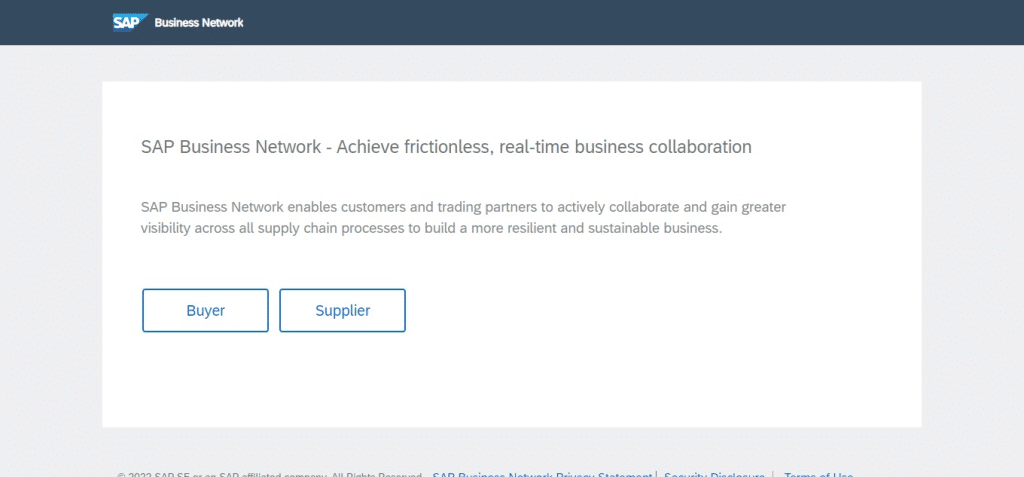Click the description line starting 'SAP Business Network enables'
Viewport: 1024px width, 477px height.
click(x=464, y=207)
